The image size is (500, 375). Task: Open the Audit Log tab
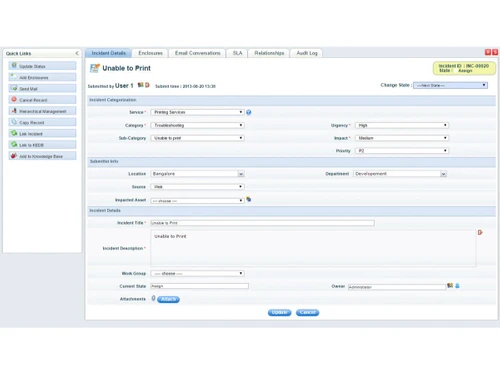pos(307,53)
